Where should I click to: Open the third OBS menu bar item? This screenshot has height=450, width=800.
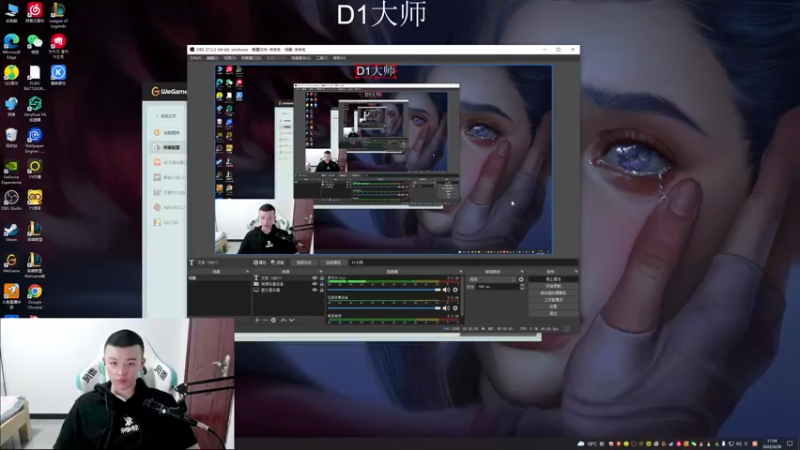230,58
